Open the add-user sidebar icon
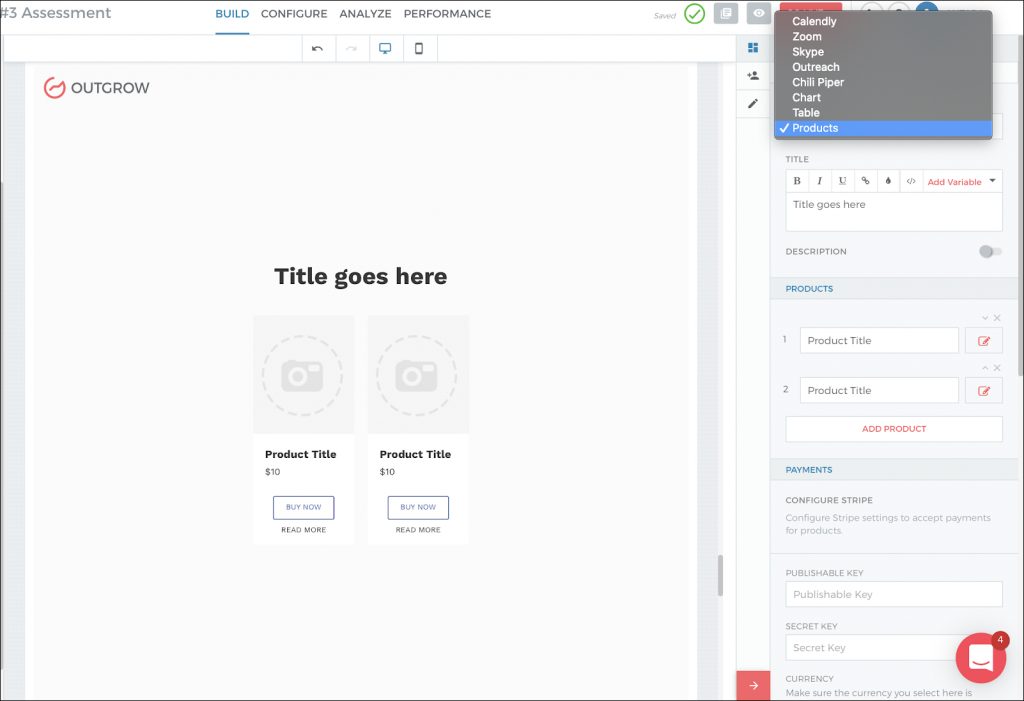This screenshot has height=701, width=1024. coord(753,76)
